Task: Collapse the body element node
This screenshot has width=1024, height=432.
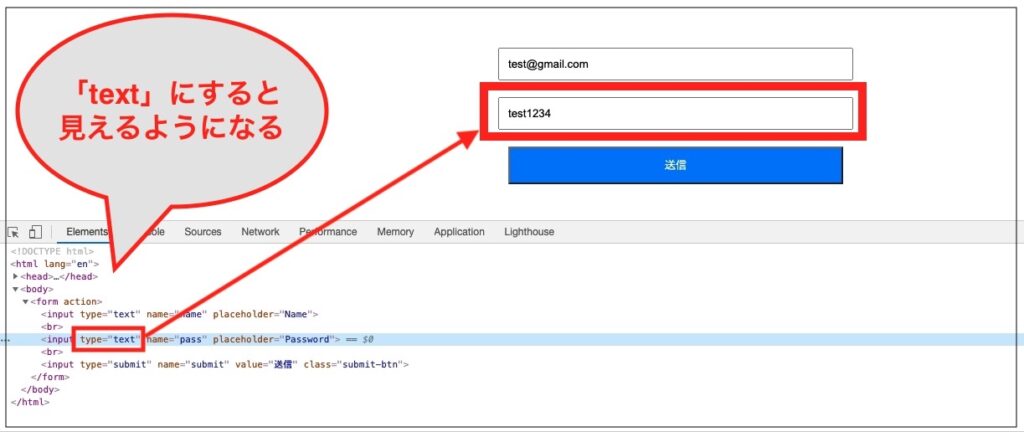Action: [15, 289]
